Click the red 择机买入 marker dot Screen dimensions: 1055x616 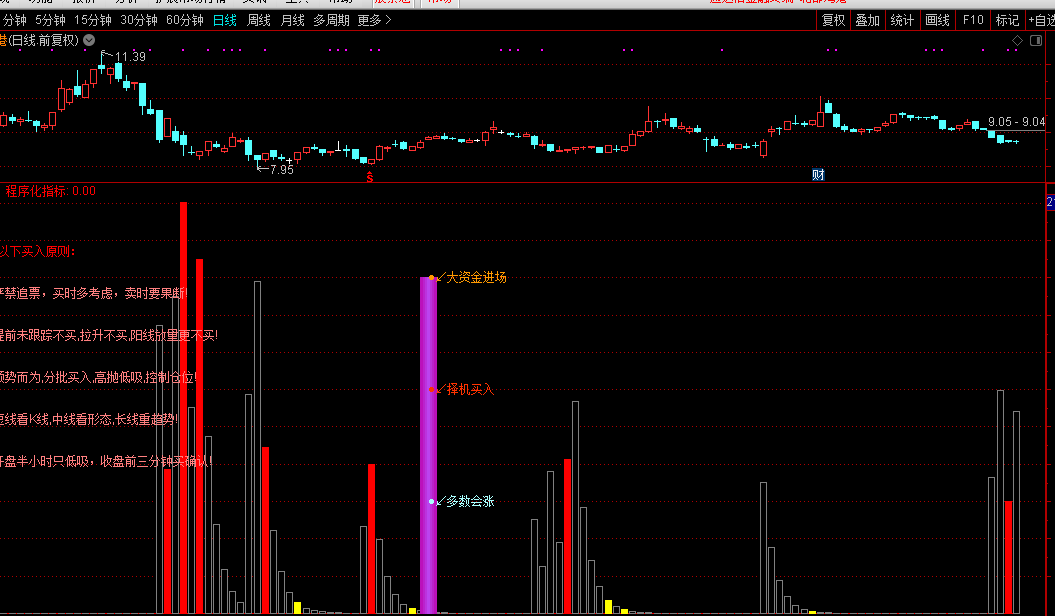click(432, 389)
